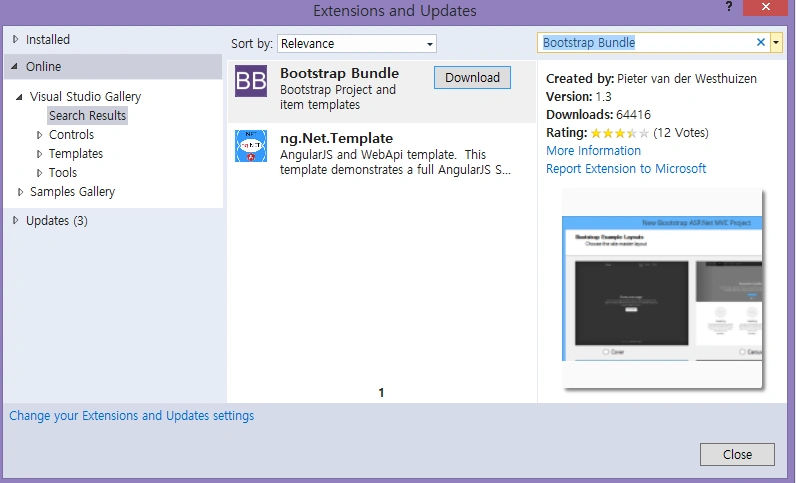Click the Bootstrap Bundle BB icon
The height and width of the screenshot is (483, 796).
click(x=251, y=81)
